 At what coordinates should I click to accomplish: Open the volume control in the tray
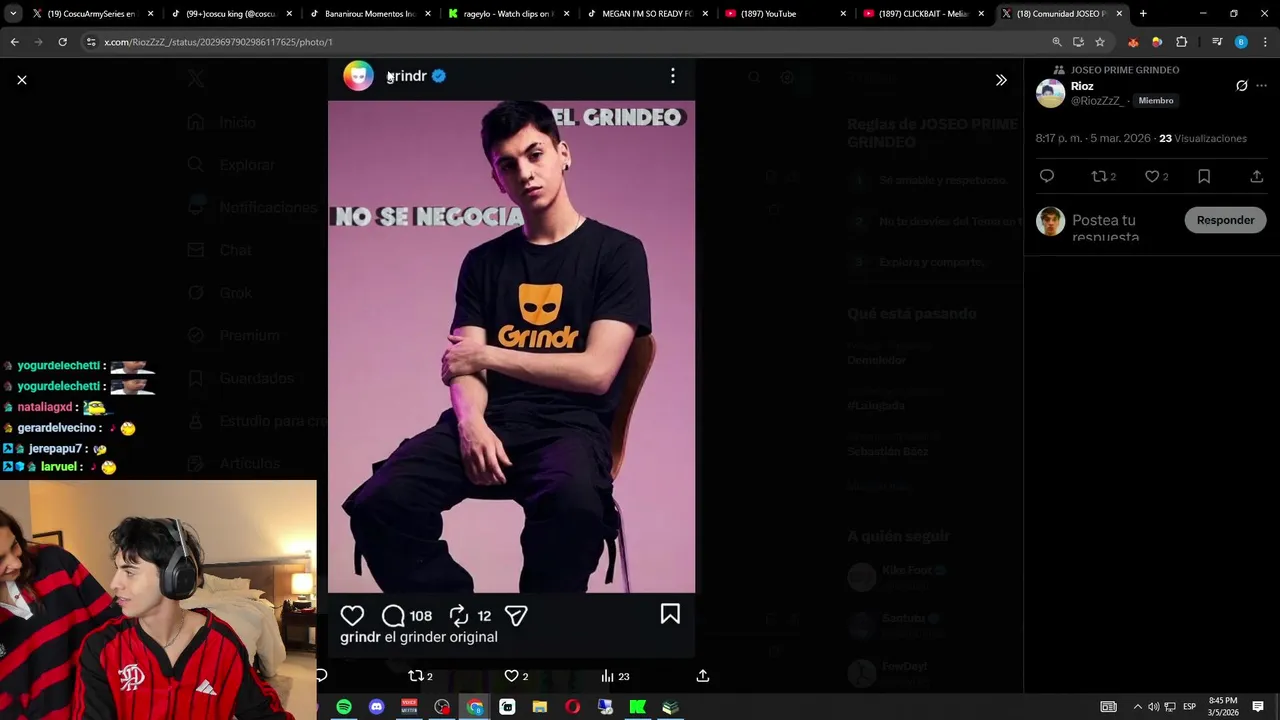[1153, 707]
